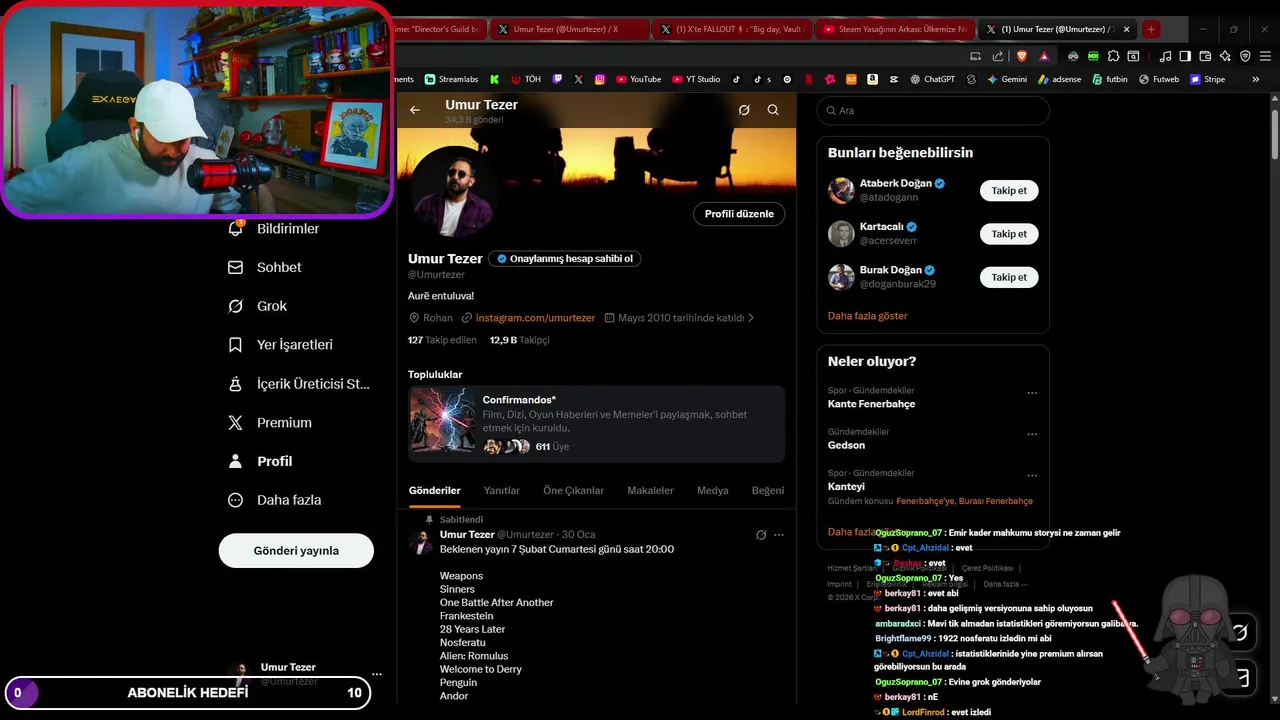1280x720 pixels.
Task: Open Grok from the left sidebar
Action: (258, 306)
